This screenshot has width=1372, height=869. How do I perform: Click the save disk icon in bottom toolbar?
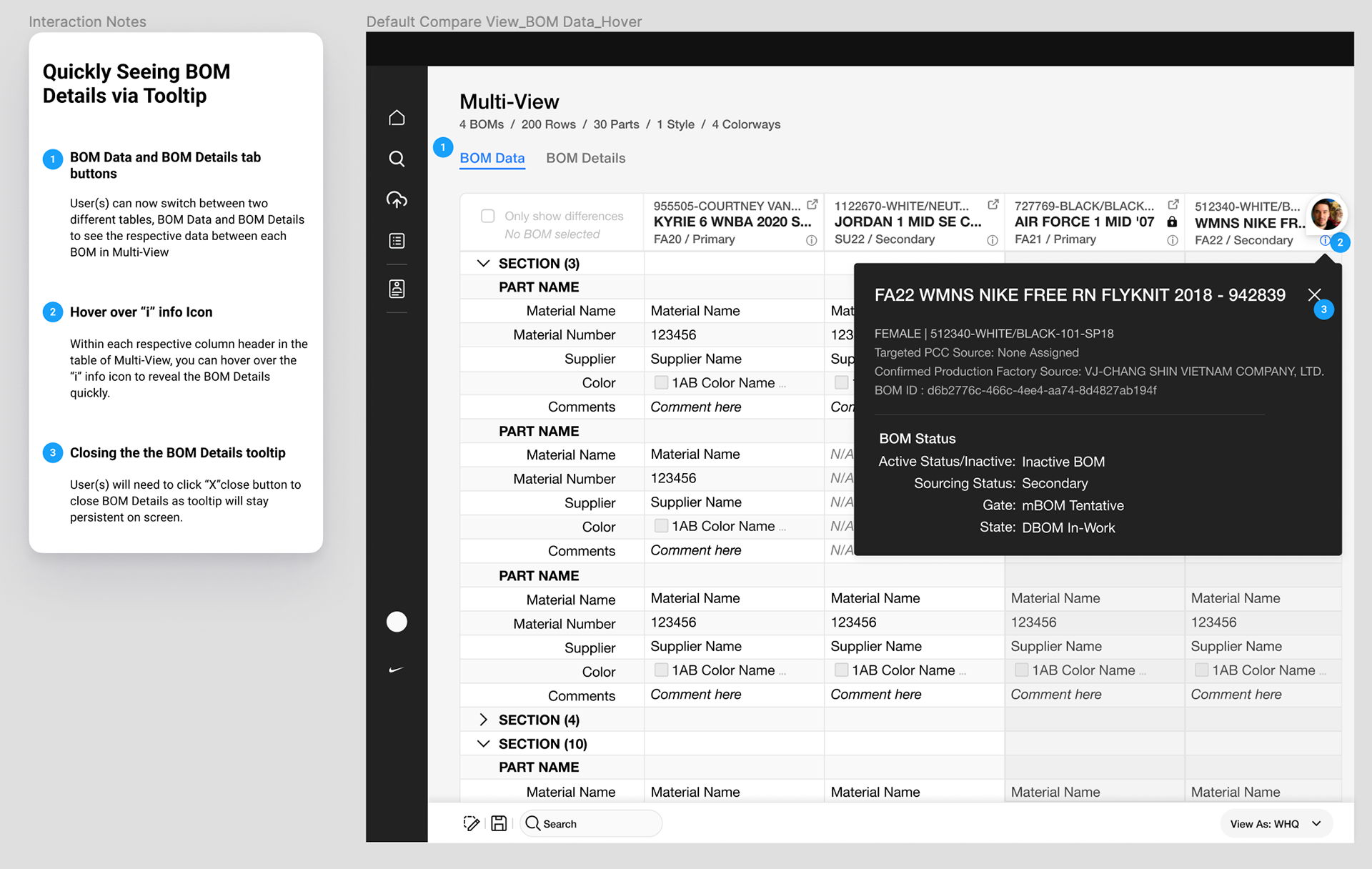pyautogui.click(x=499, y=823)
